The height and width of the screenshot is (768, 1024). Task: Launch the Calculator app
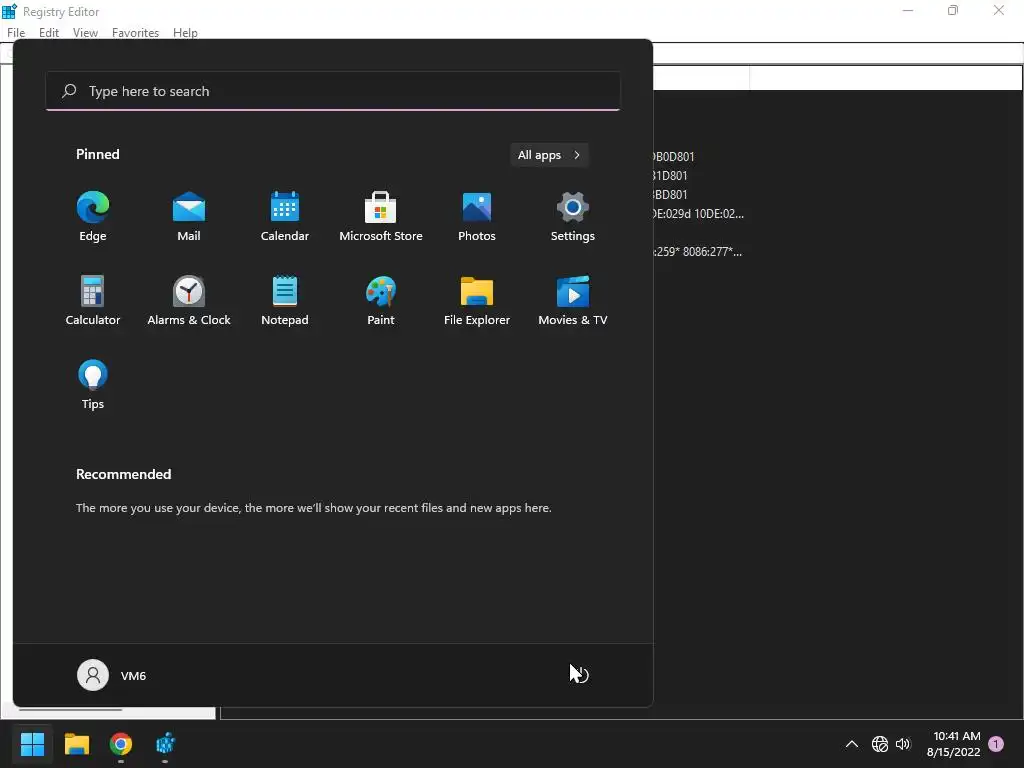pos(93,301)
